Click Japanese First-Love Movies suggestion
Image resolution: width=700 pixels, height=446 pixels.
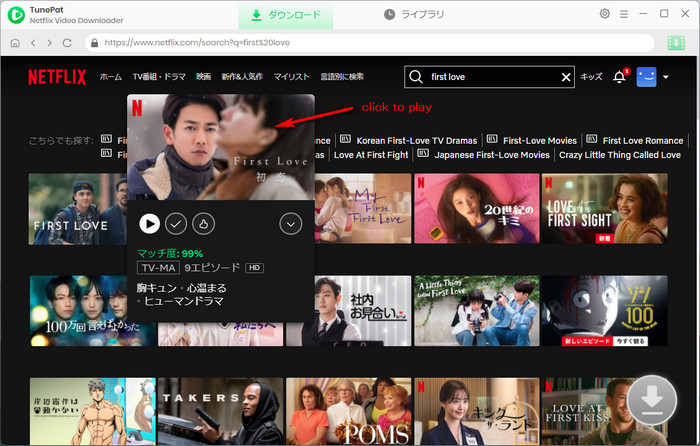pos(492,155)
